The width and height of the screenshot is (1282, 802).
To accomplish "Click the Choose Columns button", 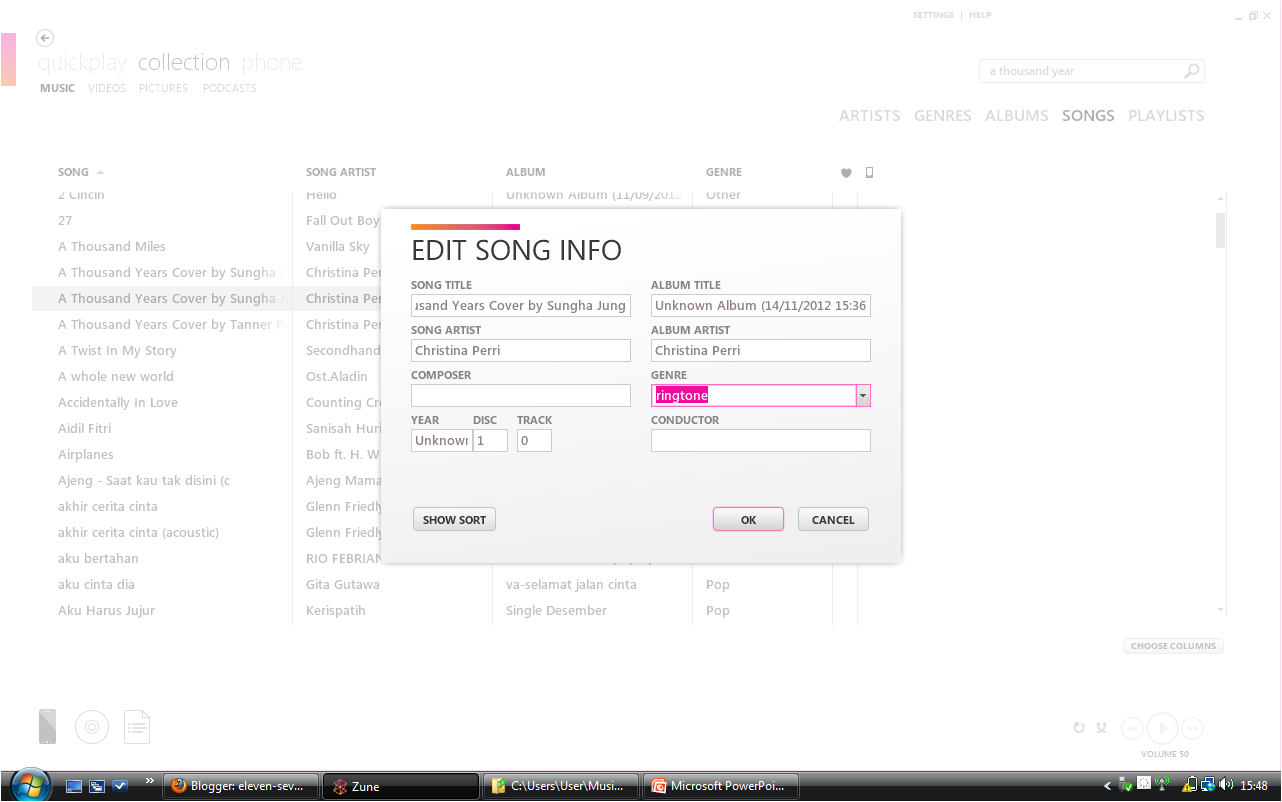I will [1173, 646].
